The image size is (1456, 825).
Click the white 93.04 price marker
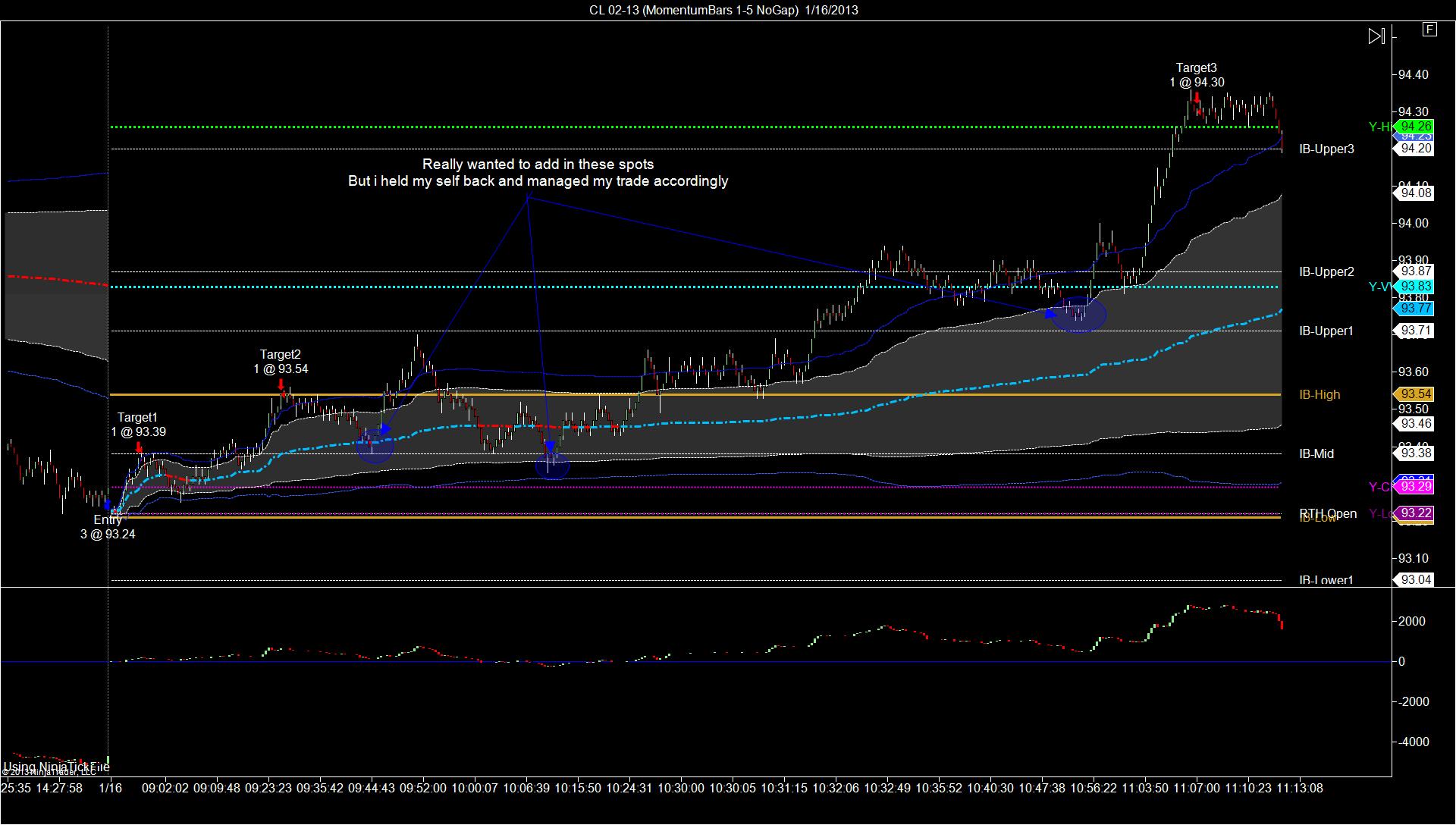(1414, 580)
